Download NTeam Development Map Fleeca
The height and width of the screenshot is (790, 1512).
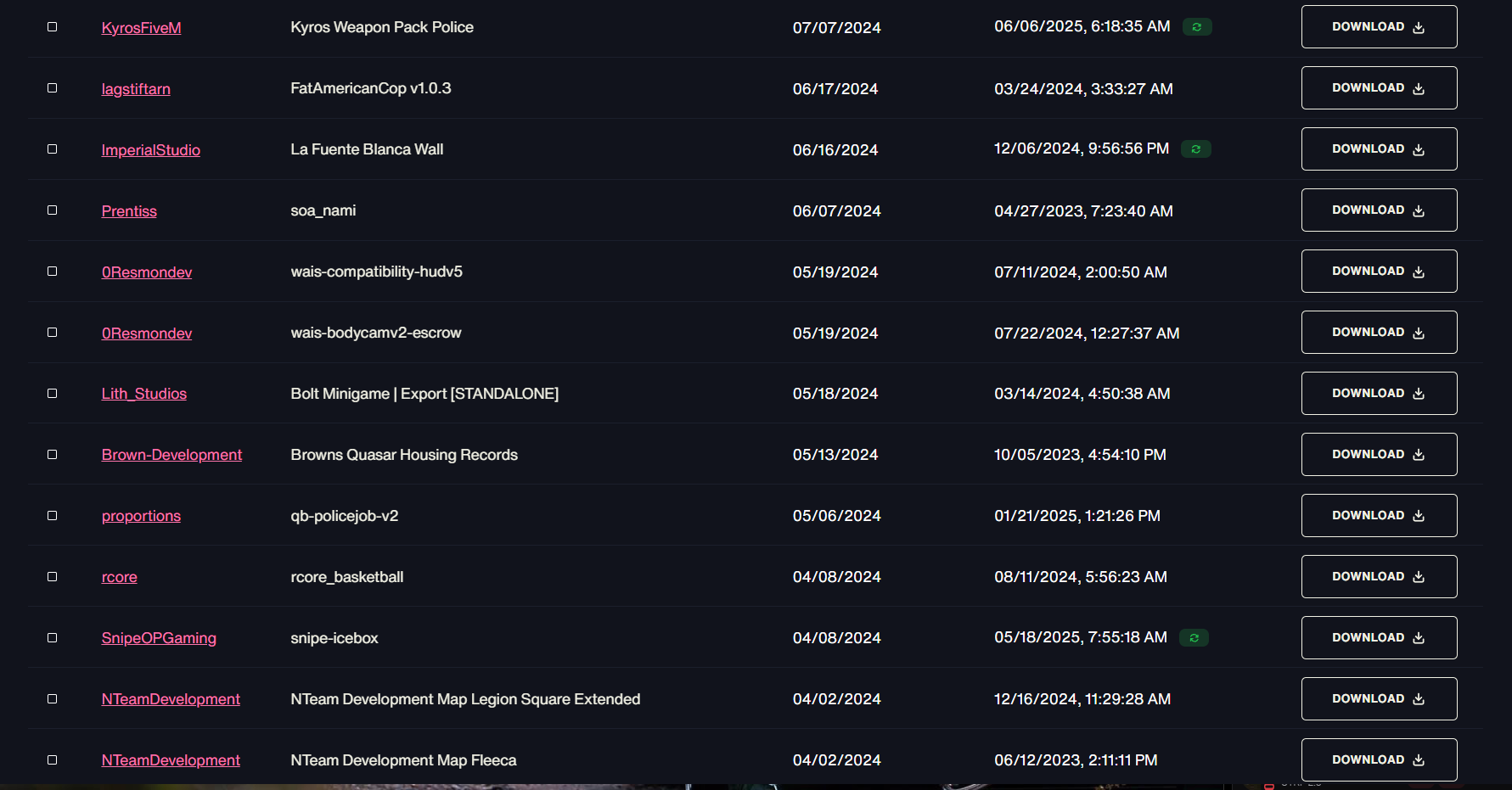(x=1379, y=760)
